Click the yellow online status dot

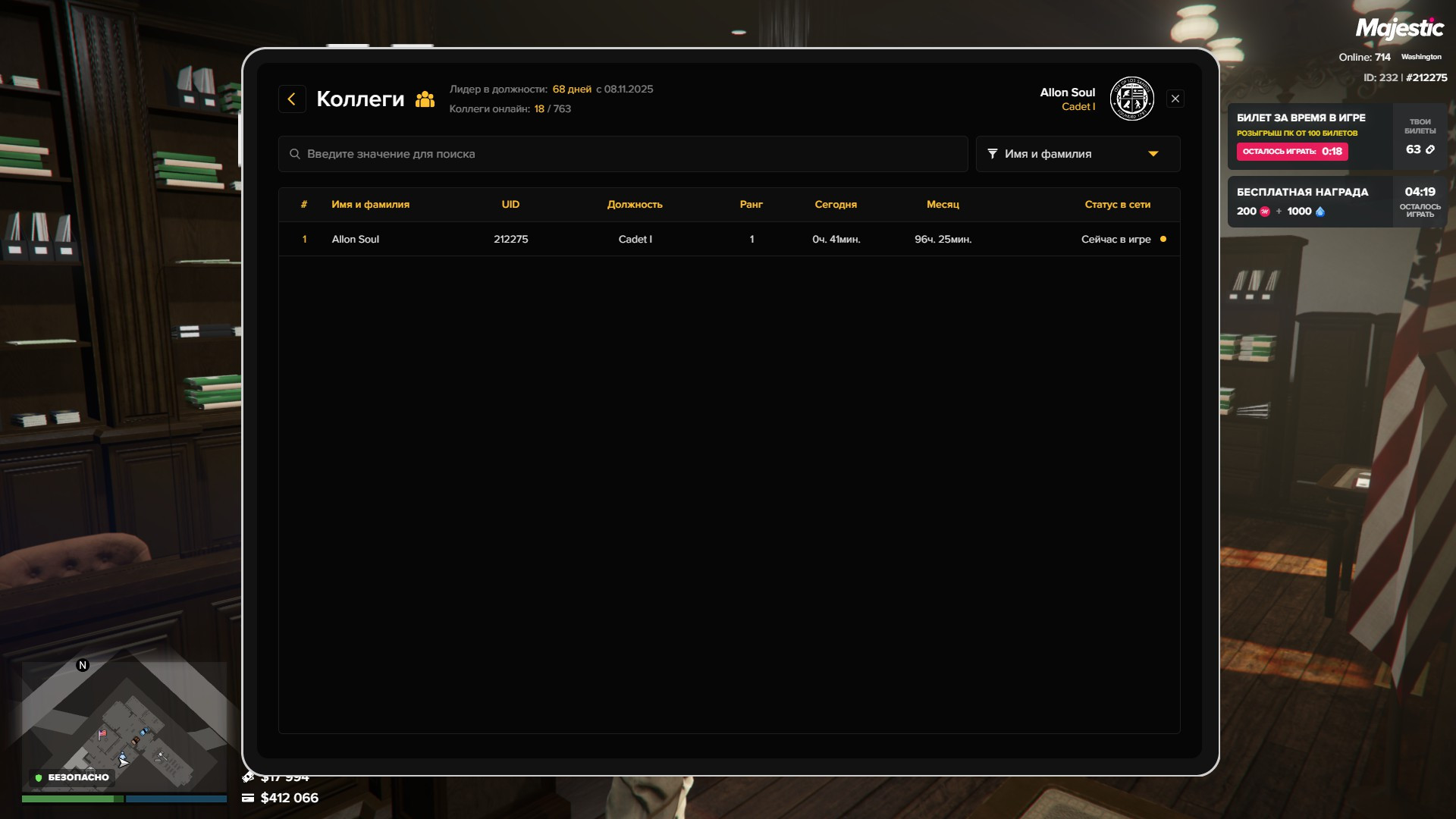coord(1163,239)
